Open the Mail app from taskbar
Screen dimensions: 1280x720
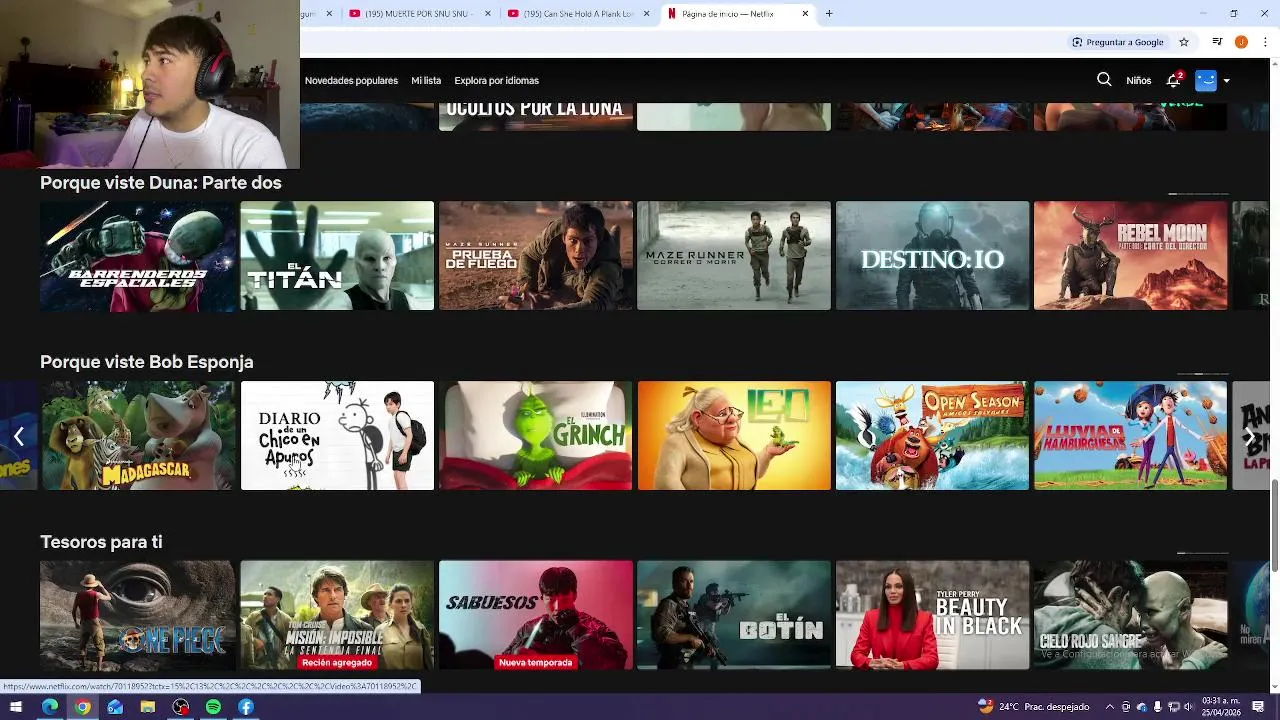(x=115, y=707)
